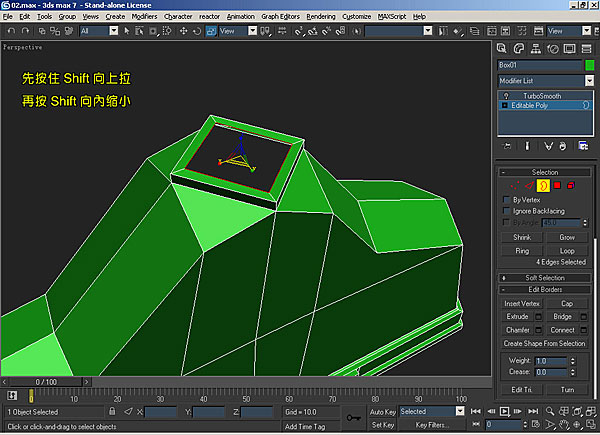
Task: Select Border sub-object level icon
Action: tap(543, 186)
